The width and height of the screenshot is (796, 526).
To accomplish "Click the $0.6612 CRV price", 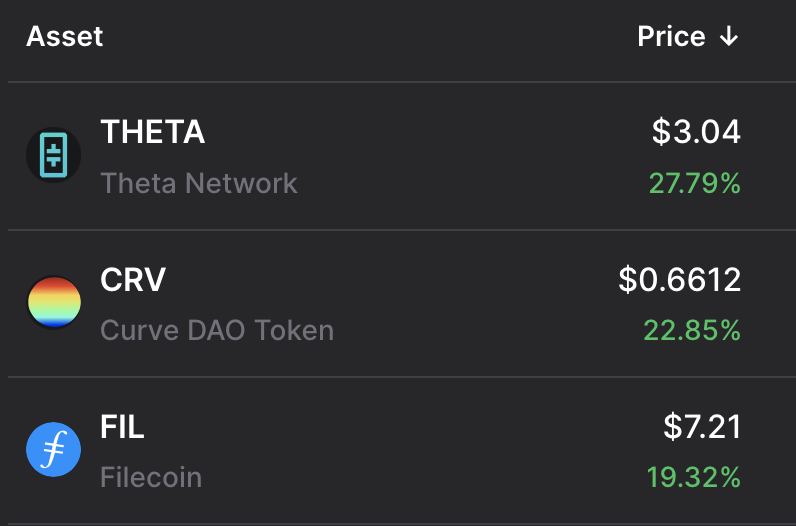I will [680, 280].
